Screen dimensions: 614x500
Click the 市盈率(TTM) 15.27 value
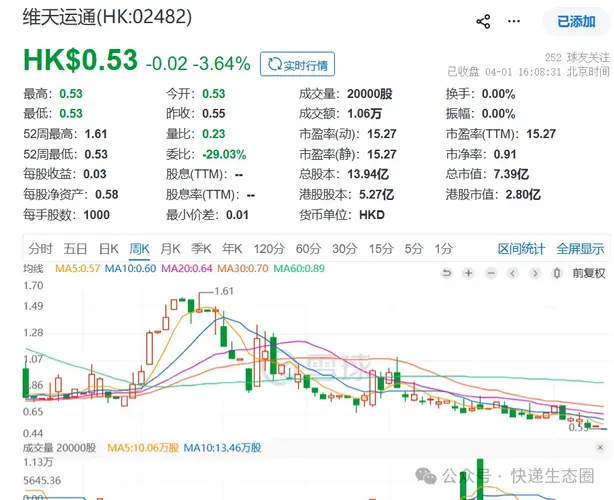pos(541,134)
